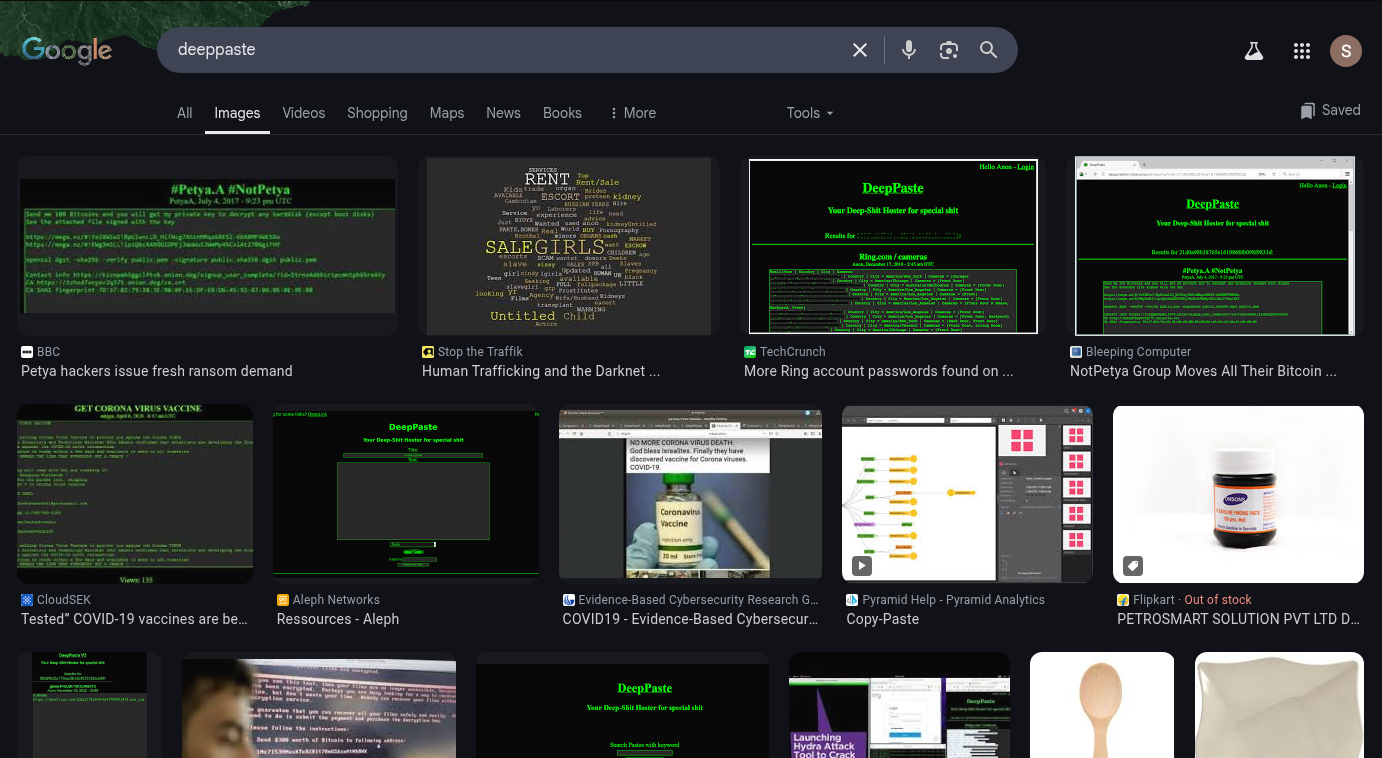Open Google Lens camera search icon
Viewport: 1382px width, 758px height.
(x=949, y=50)
